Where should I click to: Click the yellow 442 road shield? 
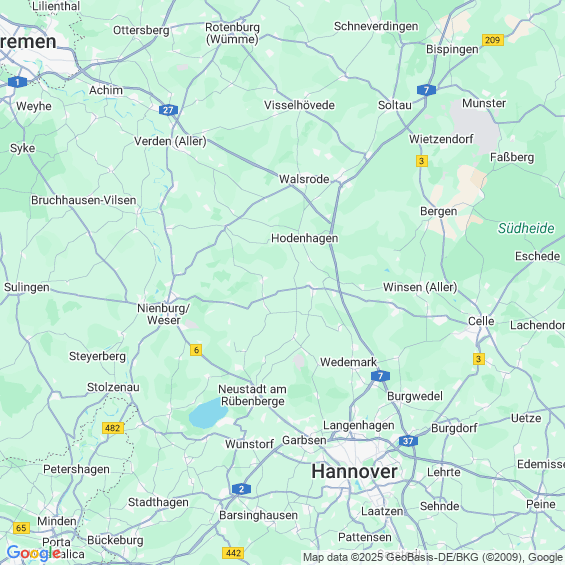click(233, 553)
